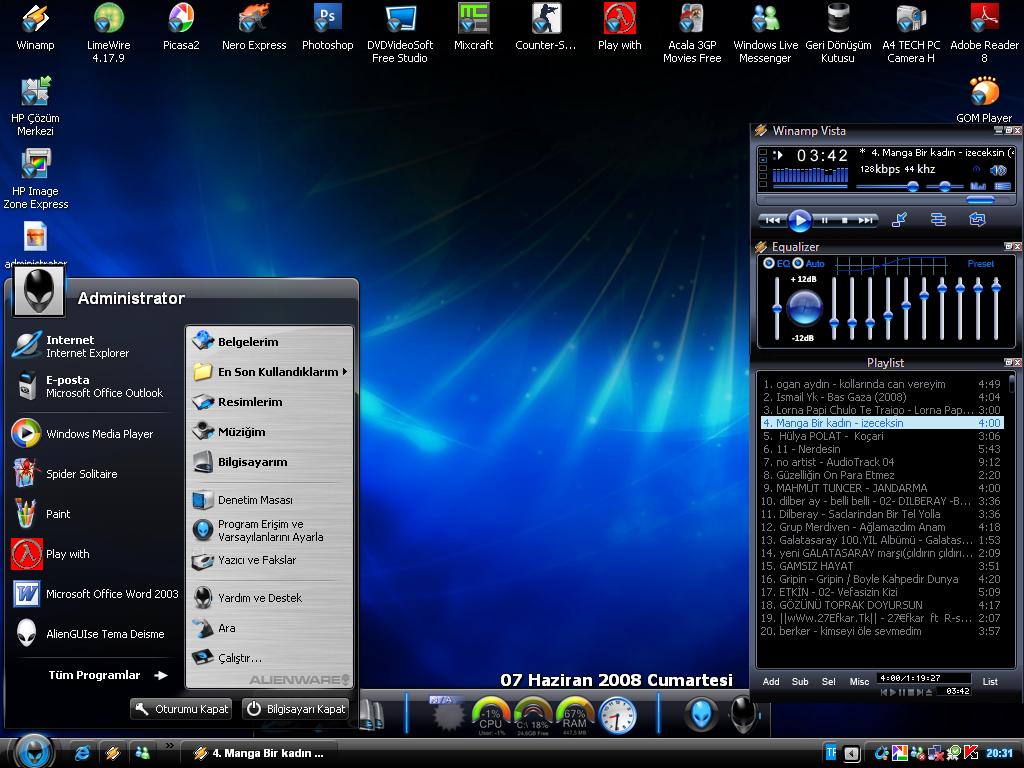Launch HP Image Zone Express shortcut
The height and width of the screenshot is (768, 1024).
[x=35, y=179]
